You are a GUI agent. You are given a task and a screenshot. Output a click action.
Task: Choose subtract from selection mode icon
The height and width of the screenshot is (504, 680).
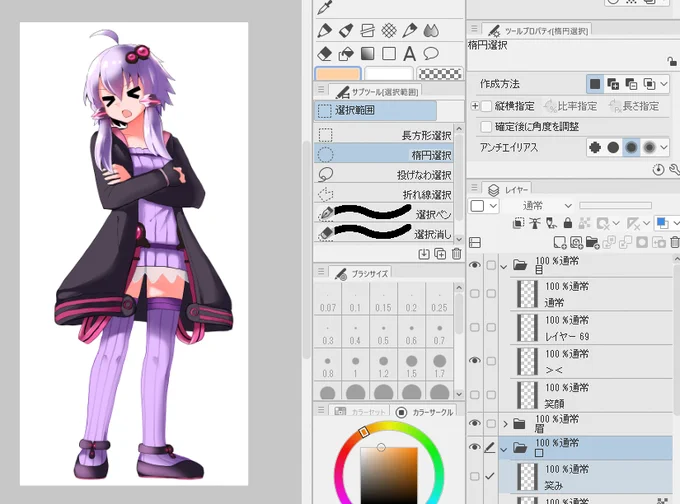631,84
